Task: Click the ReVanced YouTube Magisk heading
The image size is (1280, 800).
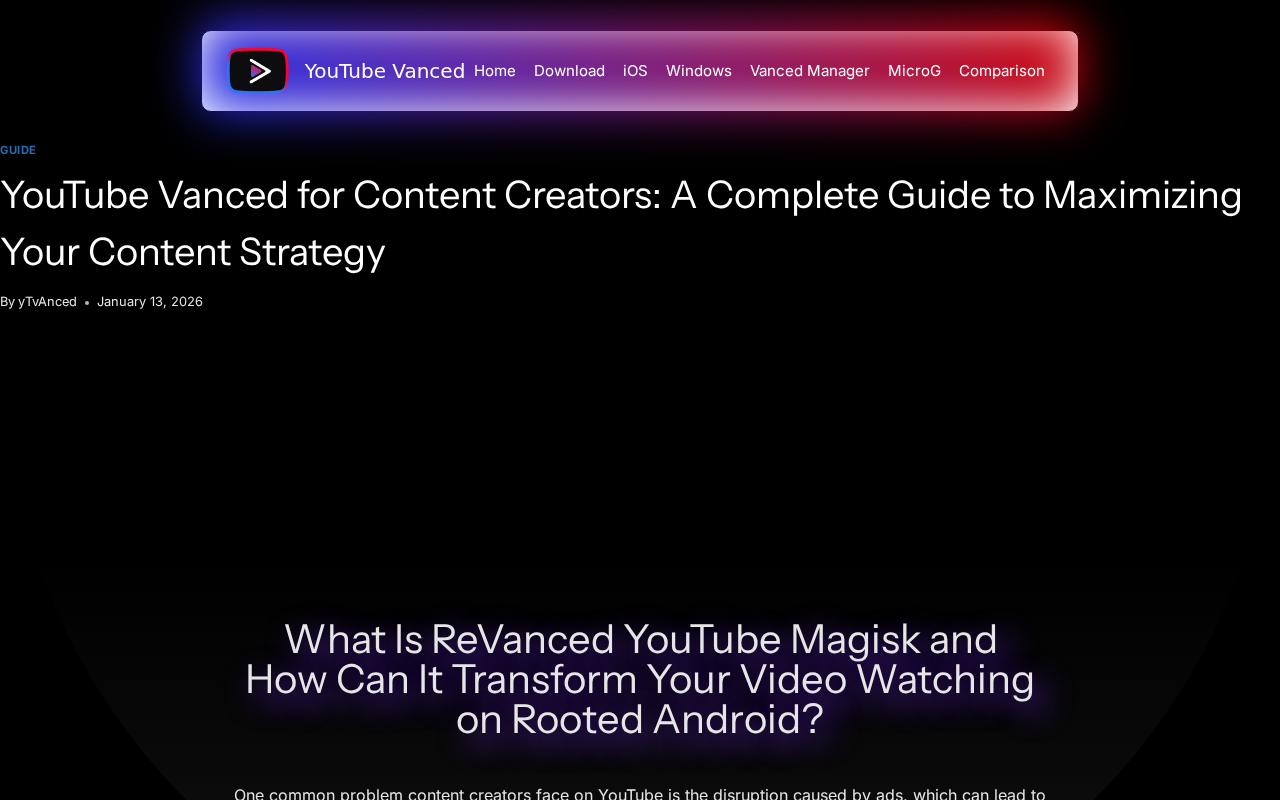Action: (640, 679)
